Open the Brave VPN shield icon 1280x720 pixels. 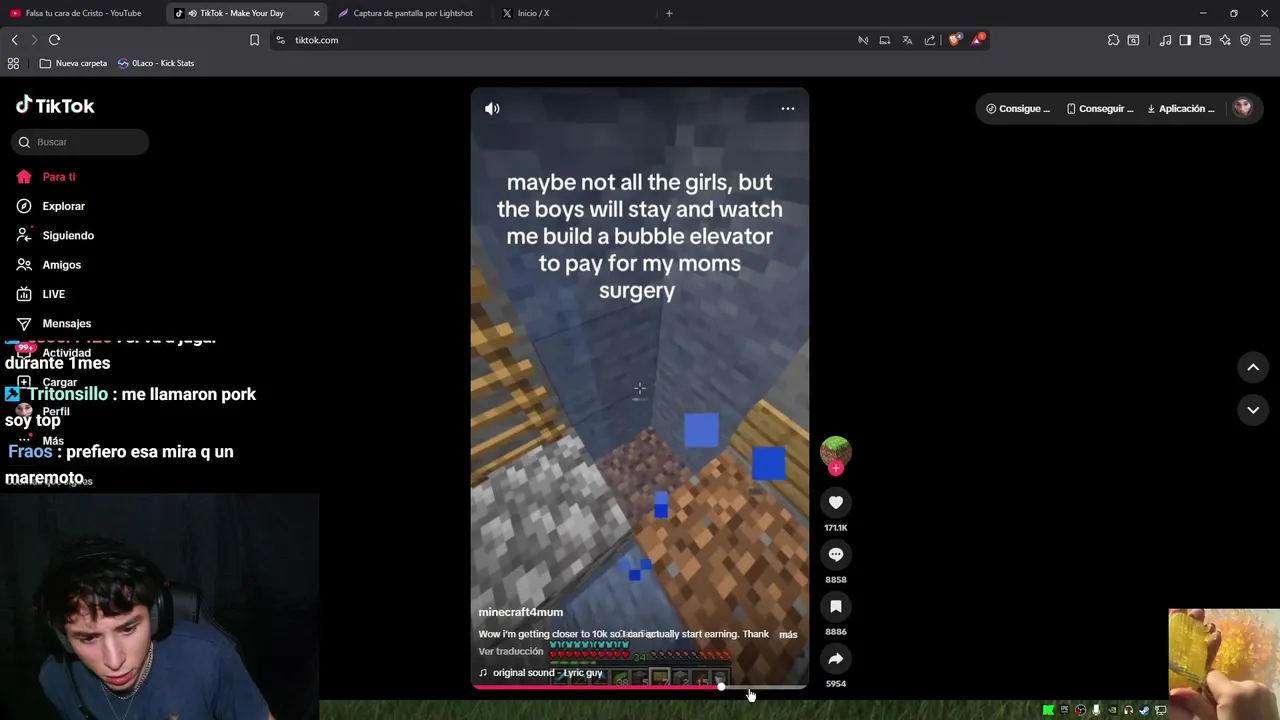(x=1245, y=40)
